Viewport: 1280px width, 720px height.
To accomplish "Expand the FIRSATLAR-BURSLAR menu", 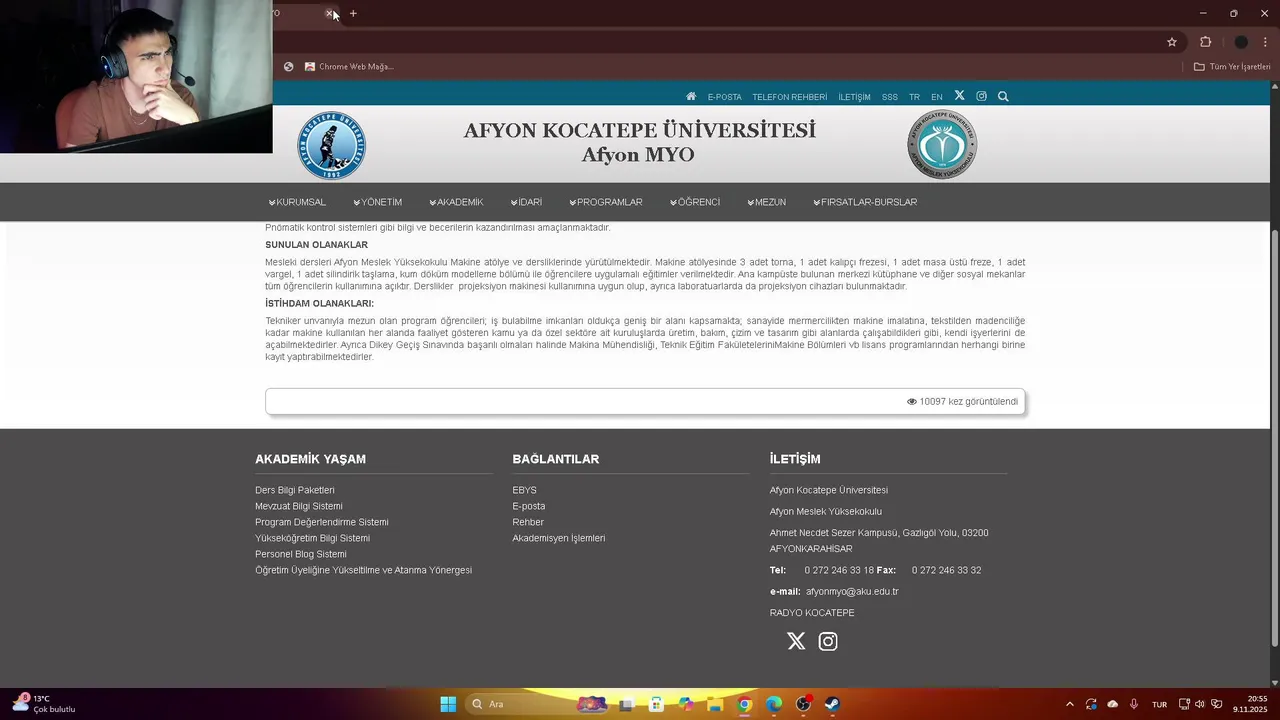I will [x=865, y=202].
